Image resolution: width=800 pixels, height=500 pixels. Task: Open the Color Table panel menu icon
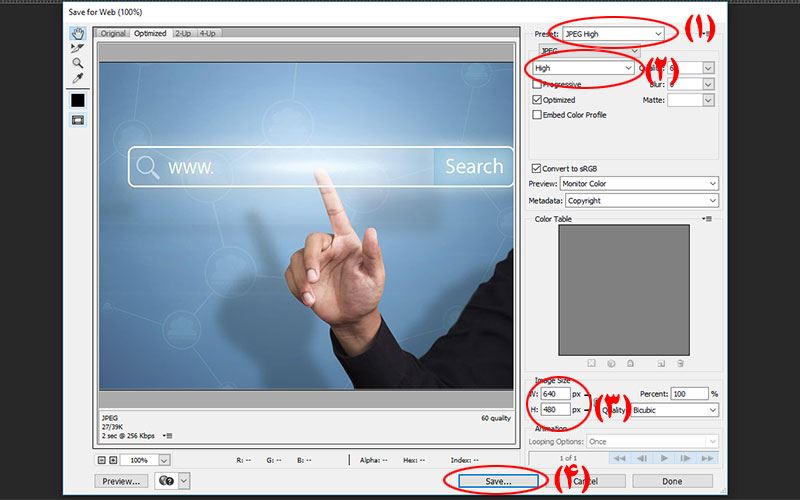click(x=707, y=219)
